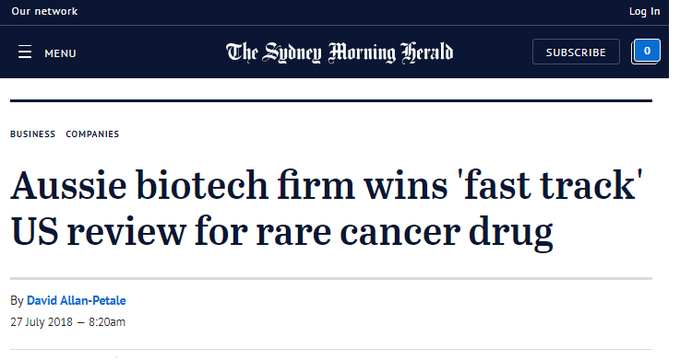The height and width of the screenshot is (360, 680).
Task: Click the 'fast track' phrase in the headline
Action: 553,185
